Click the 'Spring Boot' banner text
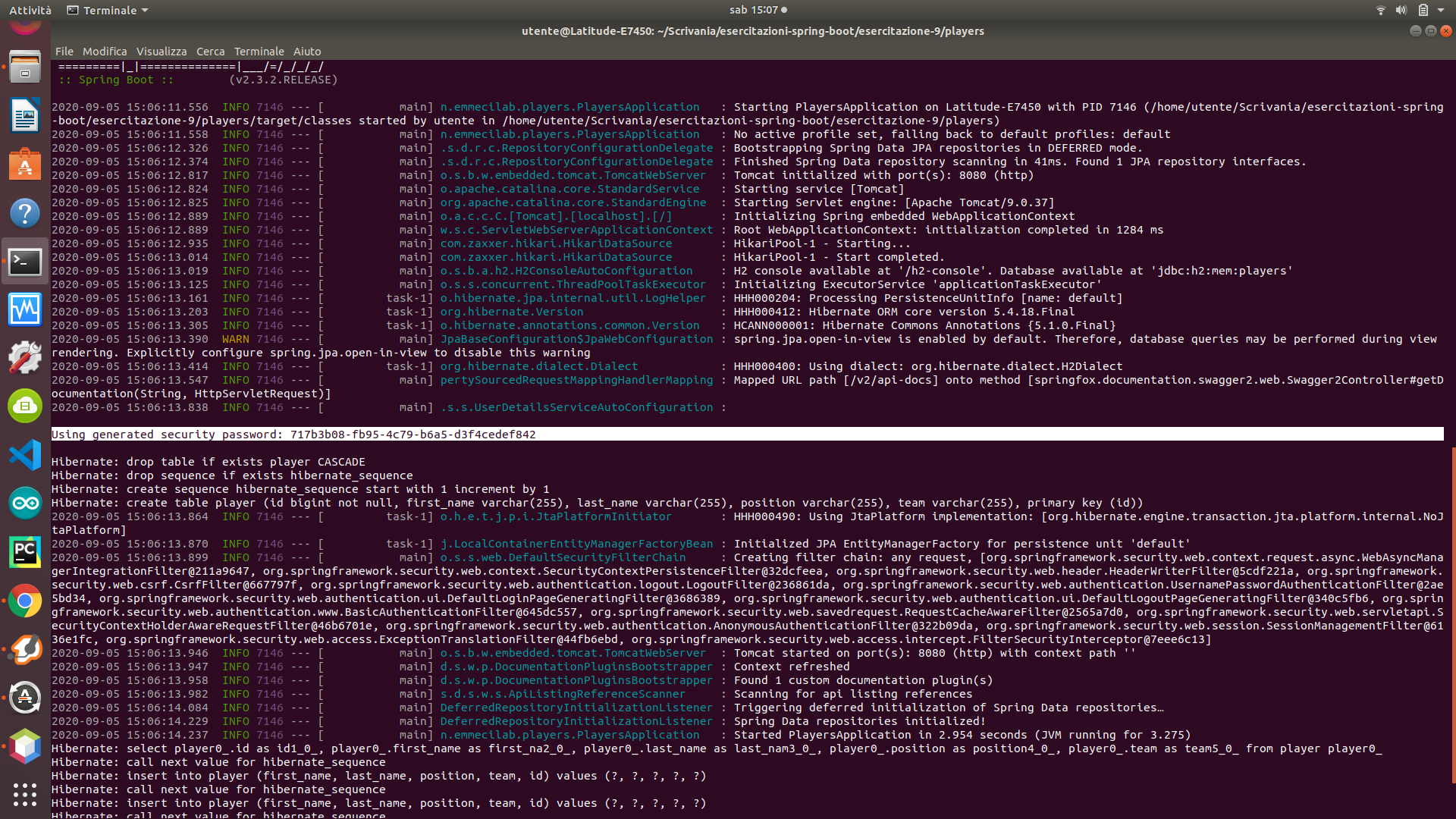Viewport: 1456px width, 819px height. pos(117,80)
